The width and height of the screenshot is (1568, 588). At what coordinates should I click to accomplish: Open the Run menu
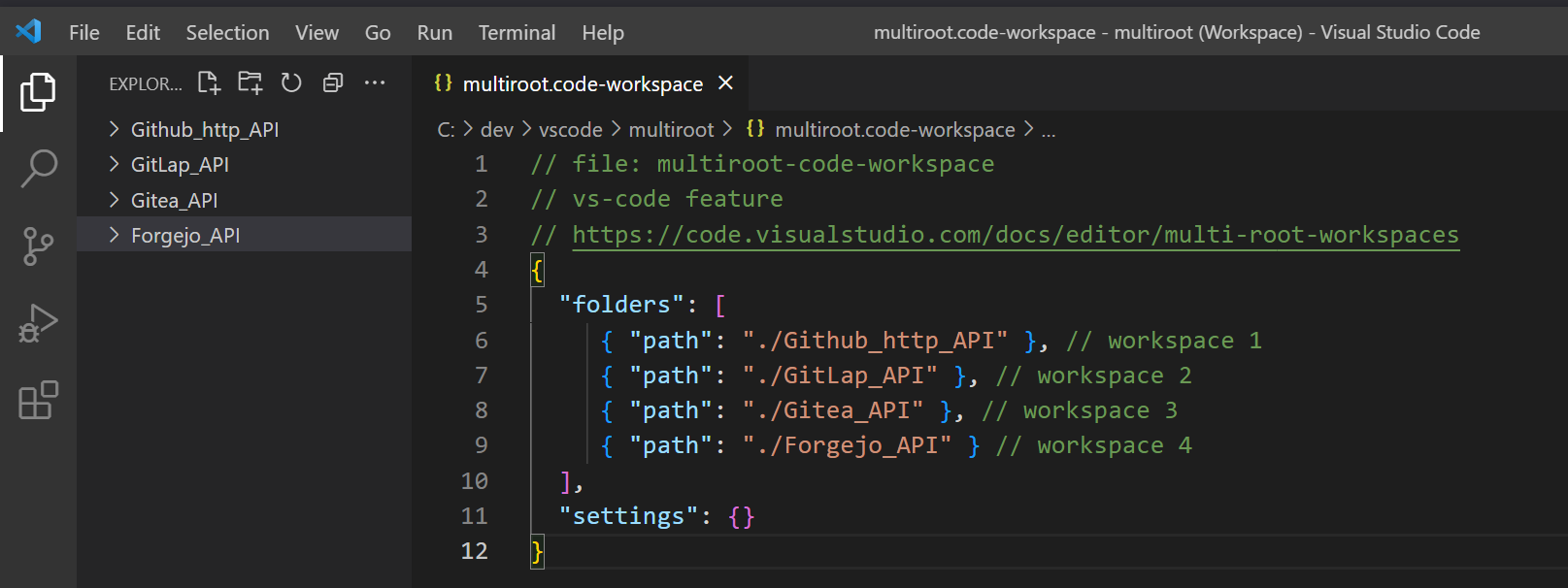(434, 32)
